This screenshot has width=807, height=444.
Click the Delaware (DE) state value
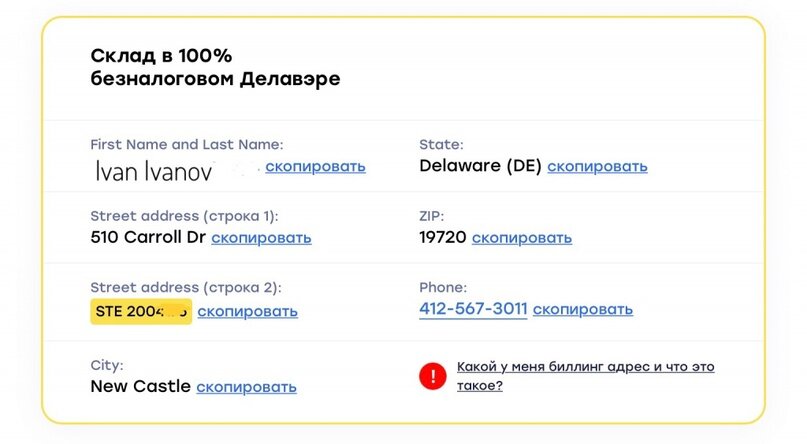480,166
